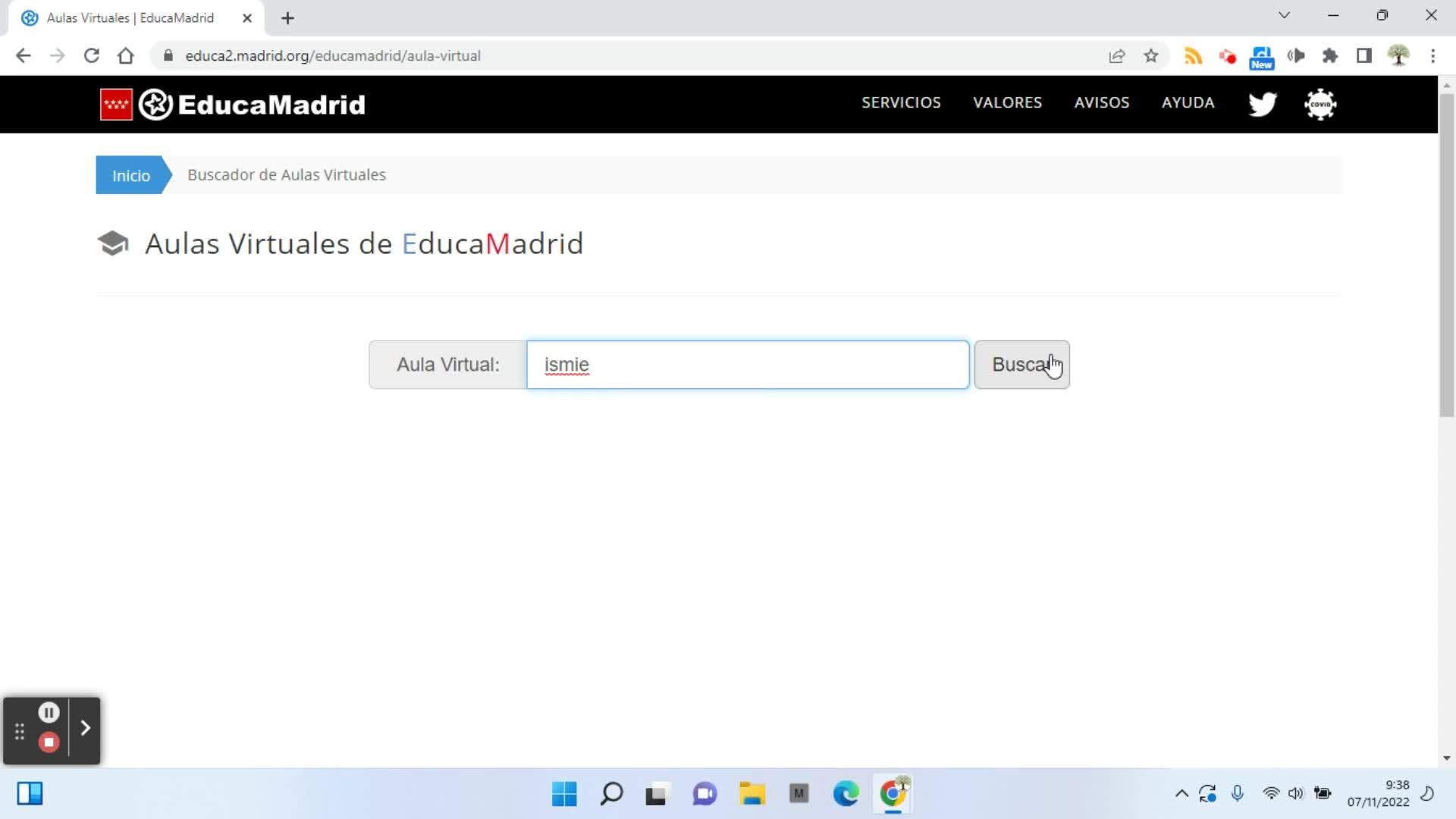Open the tab search dropdown arrow
This screenshot has height=819, width=1456.
pos(1284,15)
